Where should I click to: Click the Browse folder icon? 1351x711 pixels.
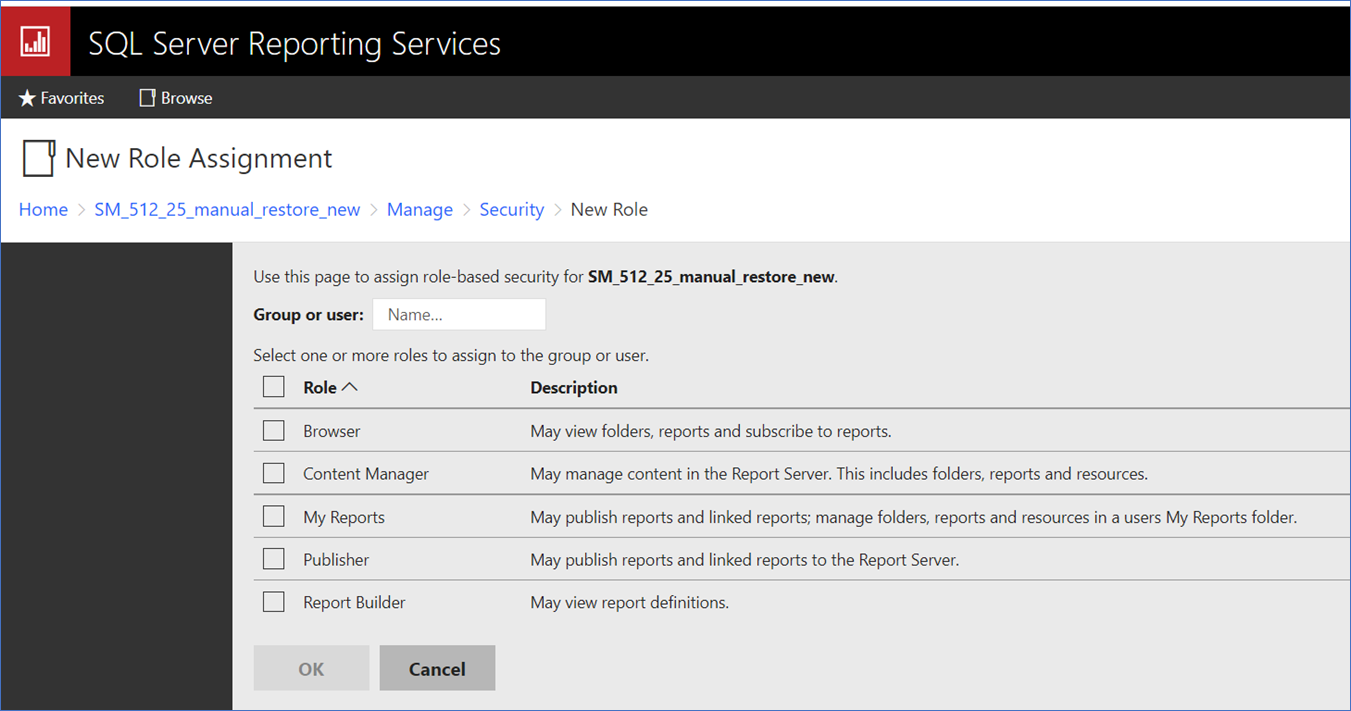146,97
